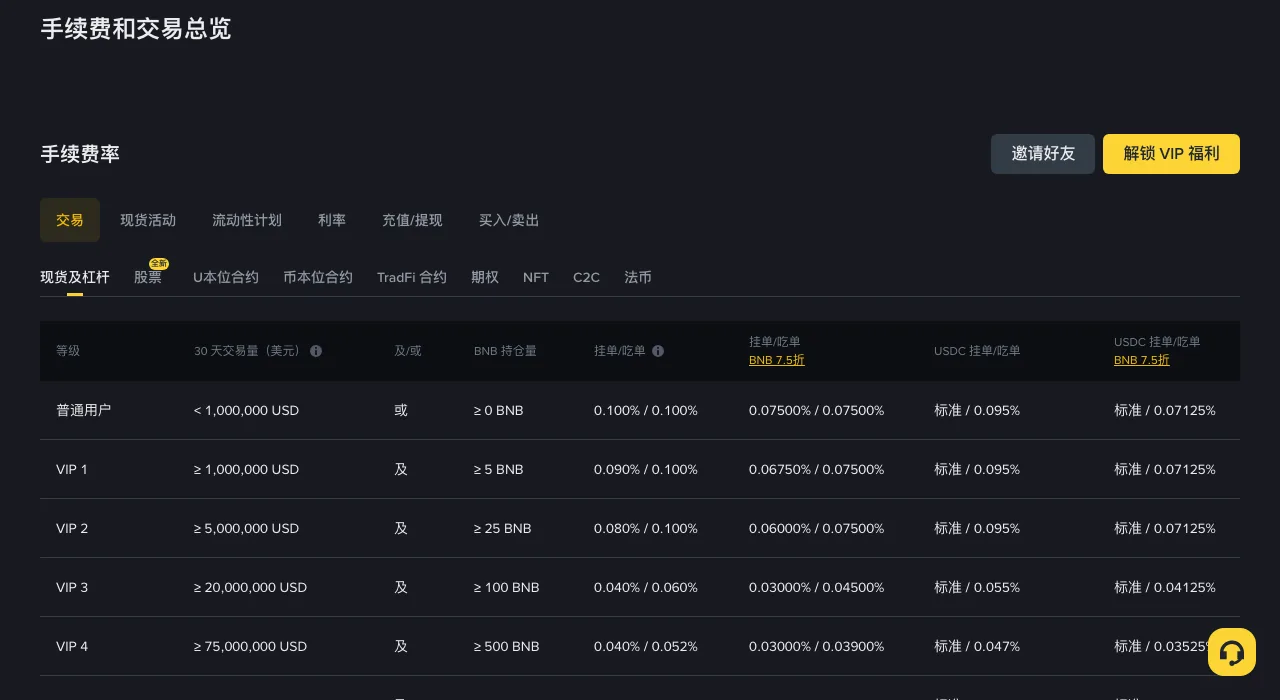The height and width of the screenshot is (700, 1280).
Task: Click the 0.080% / 0.100% fee cell
Action: [646, 528]
